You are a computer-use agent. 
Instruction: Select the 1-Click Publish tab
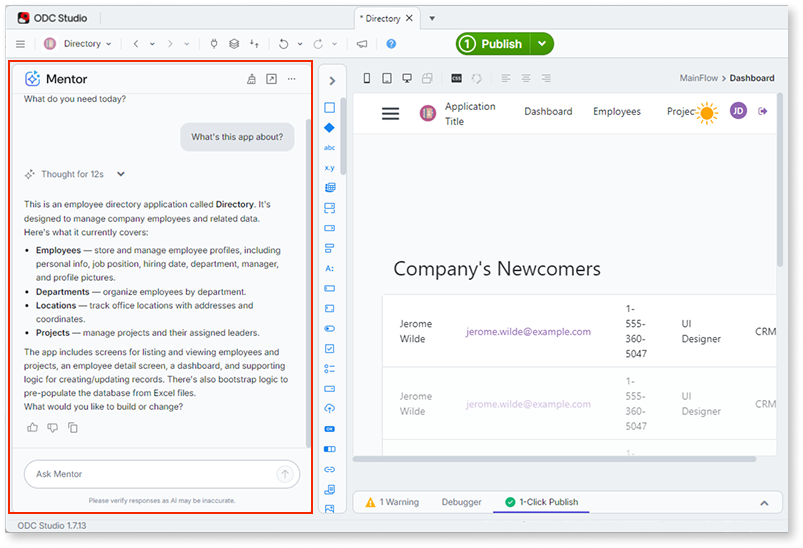click(x=541, y=502)
